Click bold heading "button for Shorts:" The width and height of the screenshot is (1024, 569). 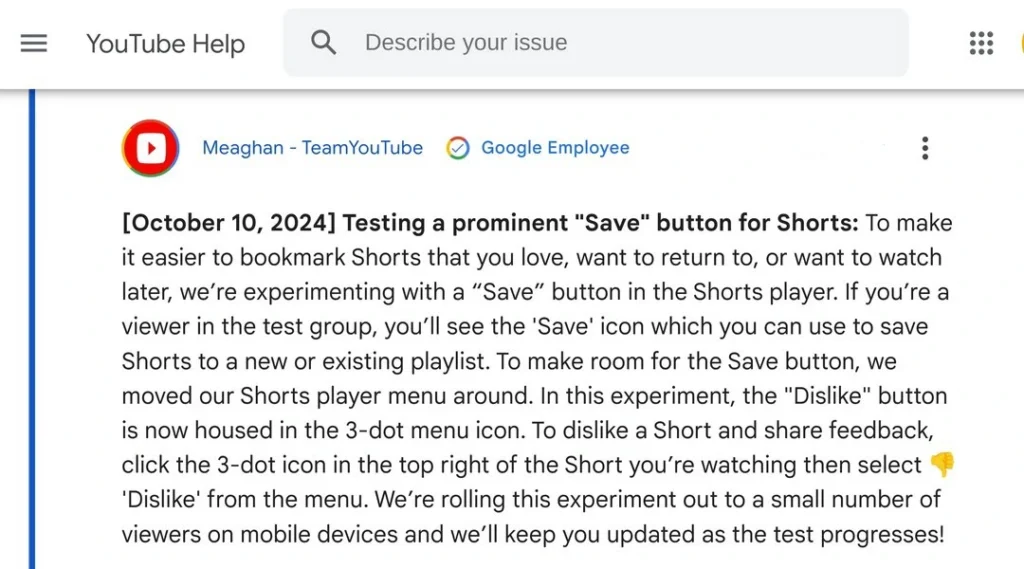pyautogui.click(x=757, y=223)
